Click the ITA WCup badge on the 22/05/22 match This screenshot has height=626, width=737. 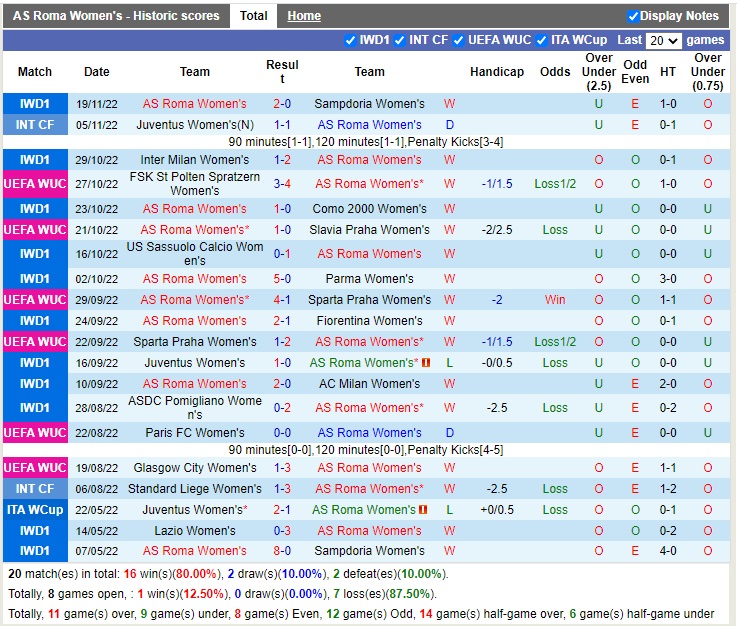point(35,510)
